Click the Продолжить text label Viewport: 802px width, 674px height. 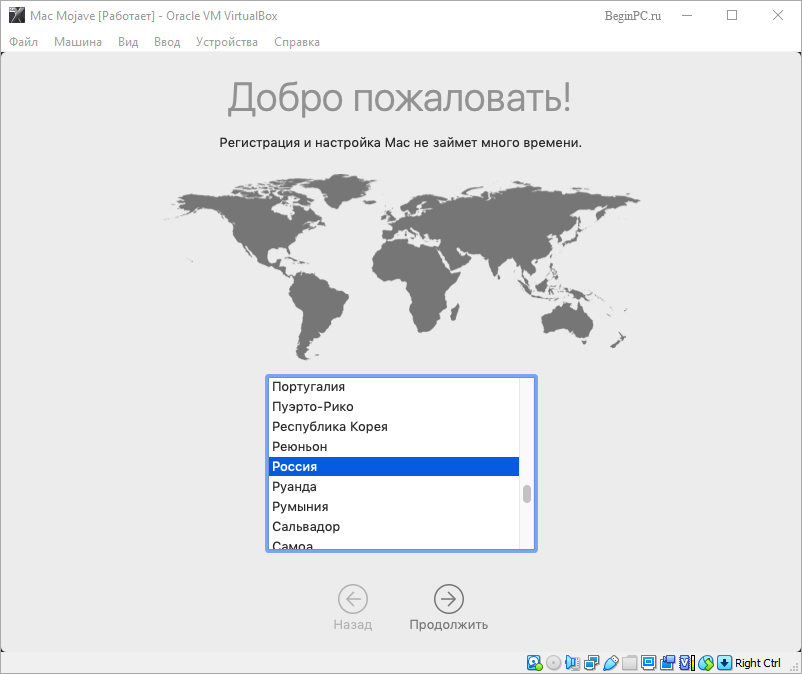pos(449,624)
